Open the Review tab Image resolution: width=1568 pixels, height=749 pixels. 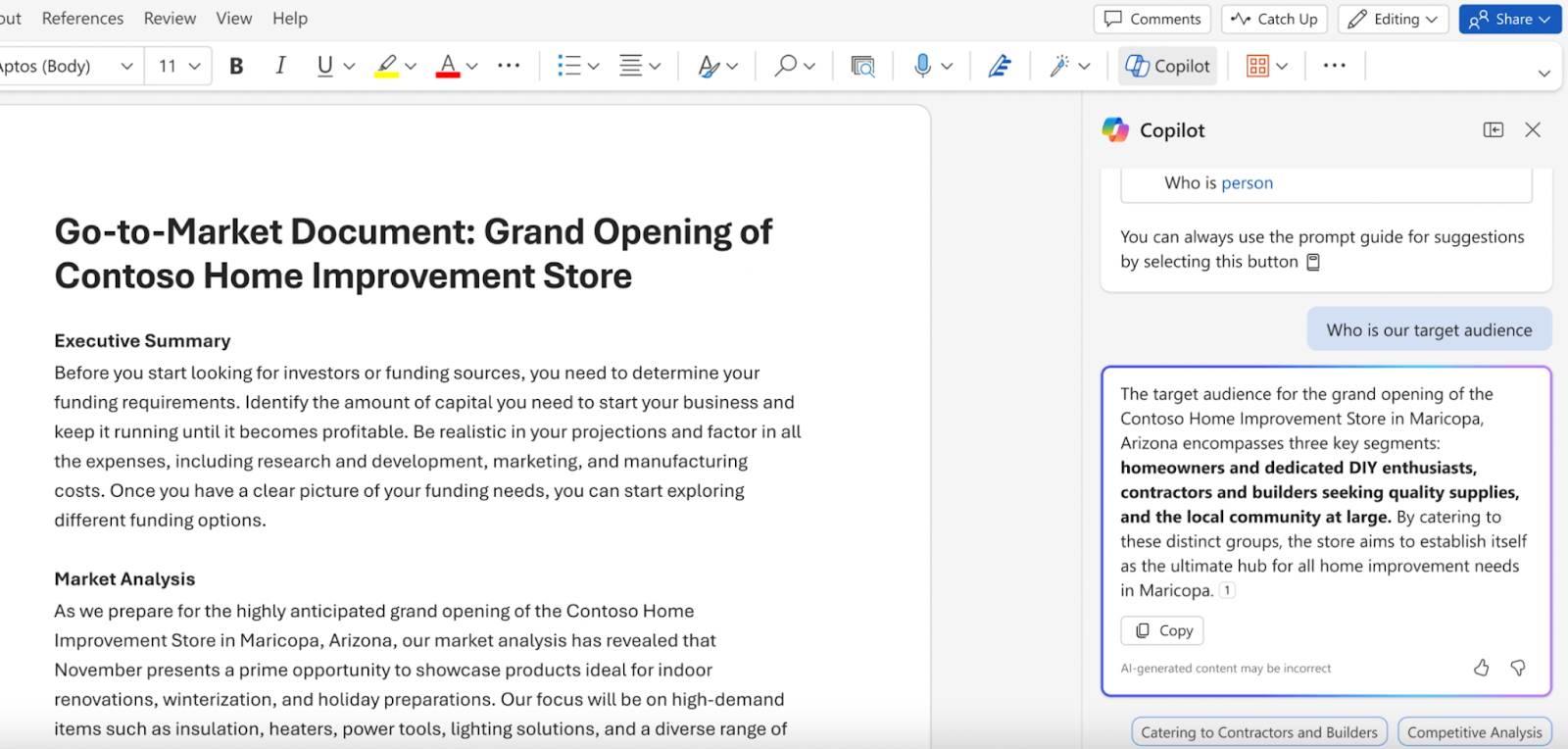[x=170, y=19]
